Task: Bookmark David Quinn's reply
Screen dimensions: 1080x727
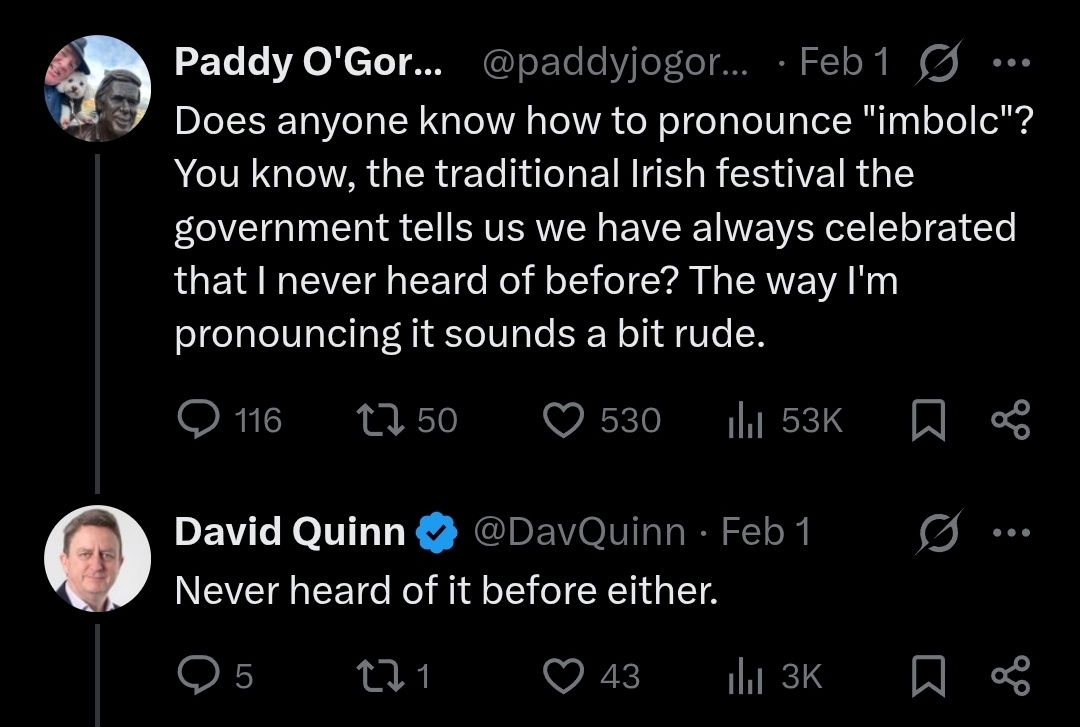Action: [928, 677]
